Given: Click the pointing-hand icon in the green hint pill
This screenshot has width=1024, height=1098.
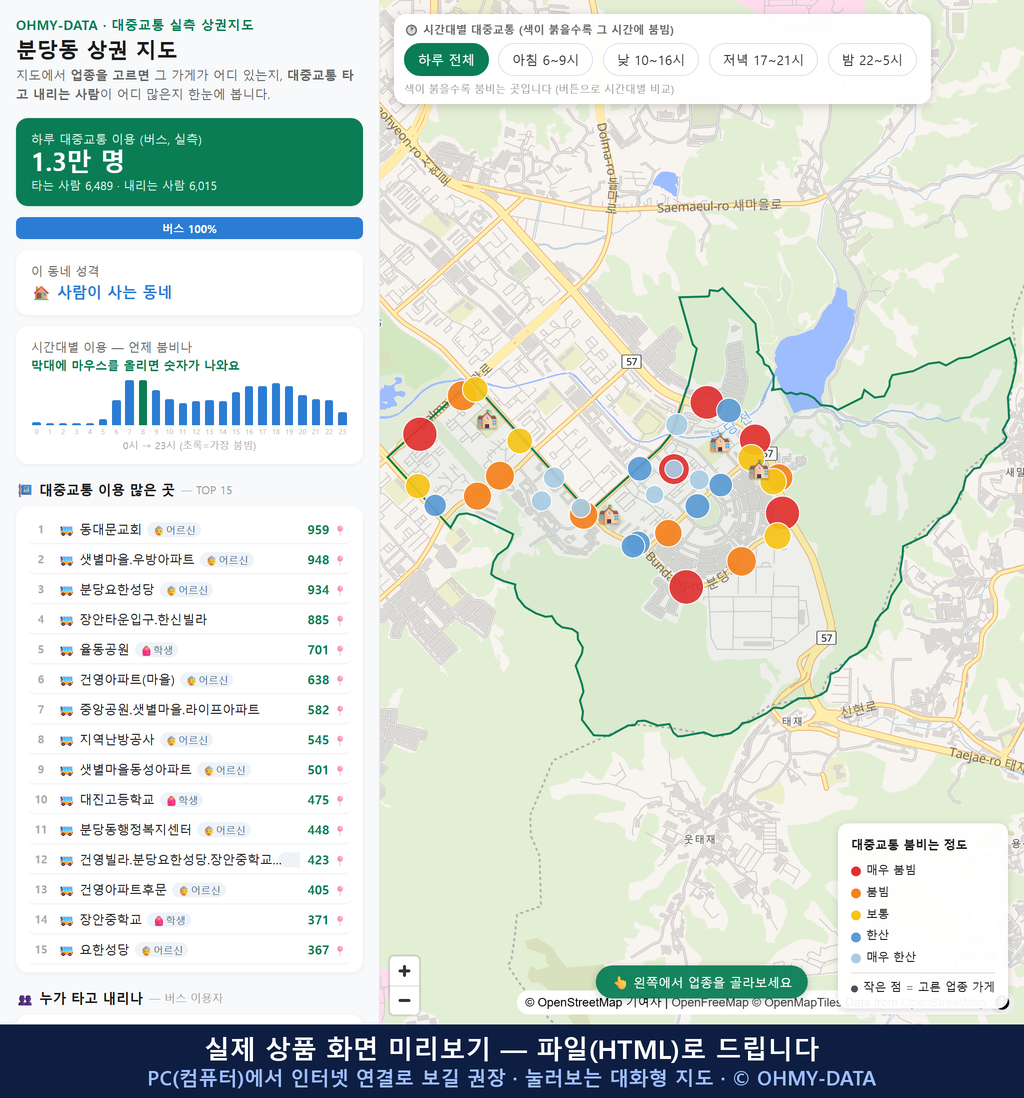Looking at the screenshot, I should [x=620, y=982].
